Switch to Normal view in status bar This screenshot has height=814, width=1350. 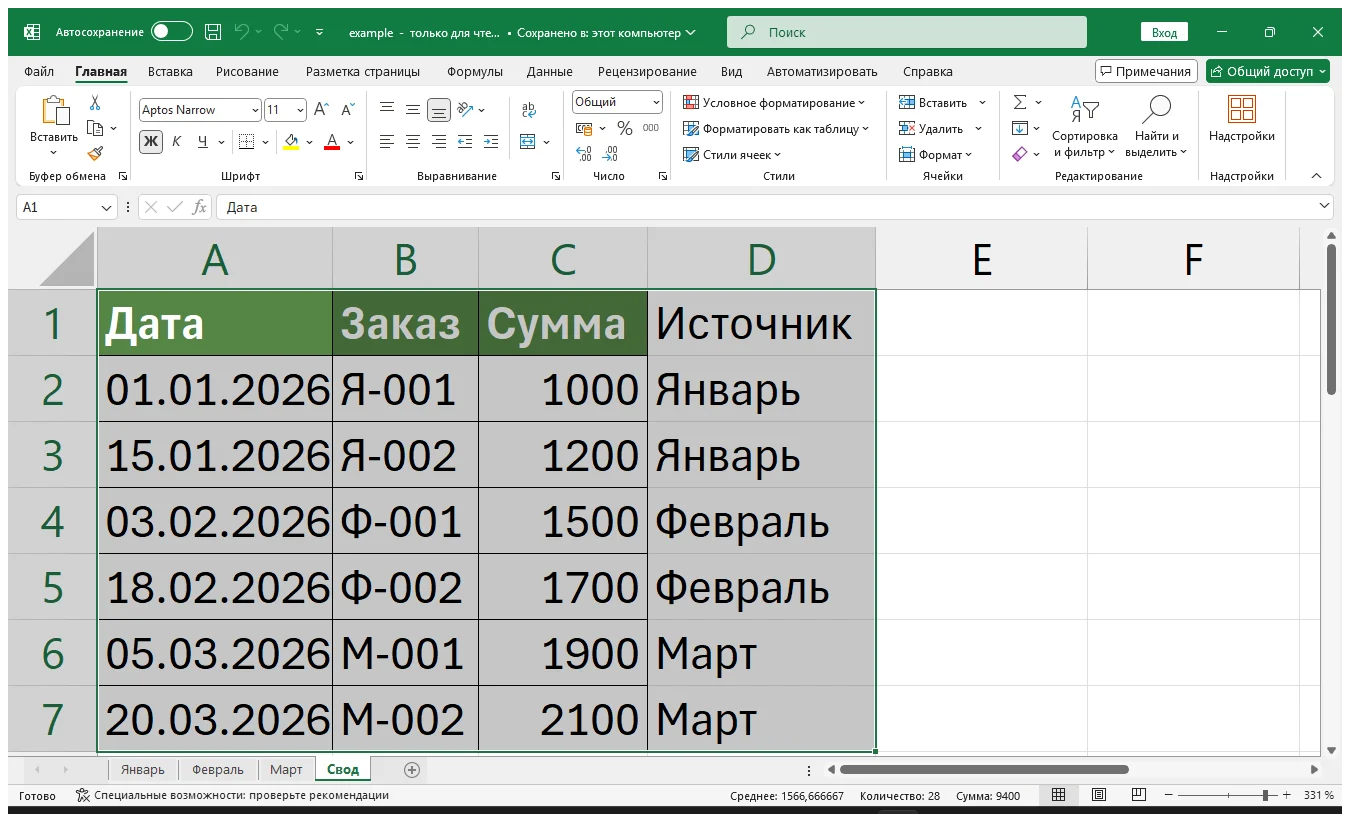(1058, 795)
